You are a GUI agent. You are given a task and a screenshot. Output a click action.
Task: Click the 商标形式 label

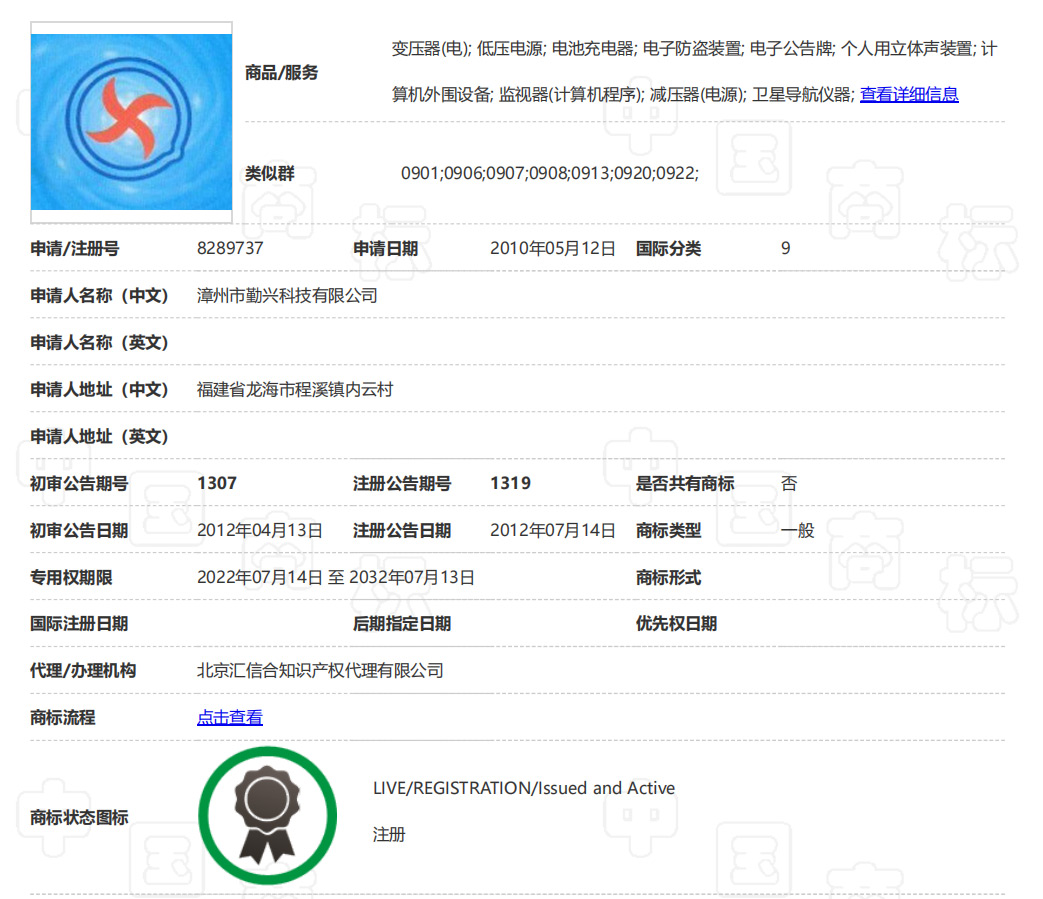[x=668, y=577]
